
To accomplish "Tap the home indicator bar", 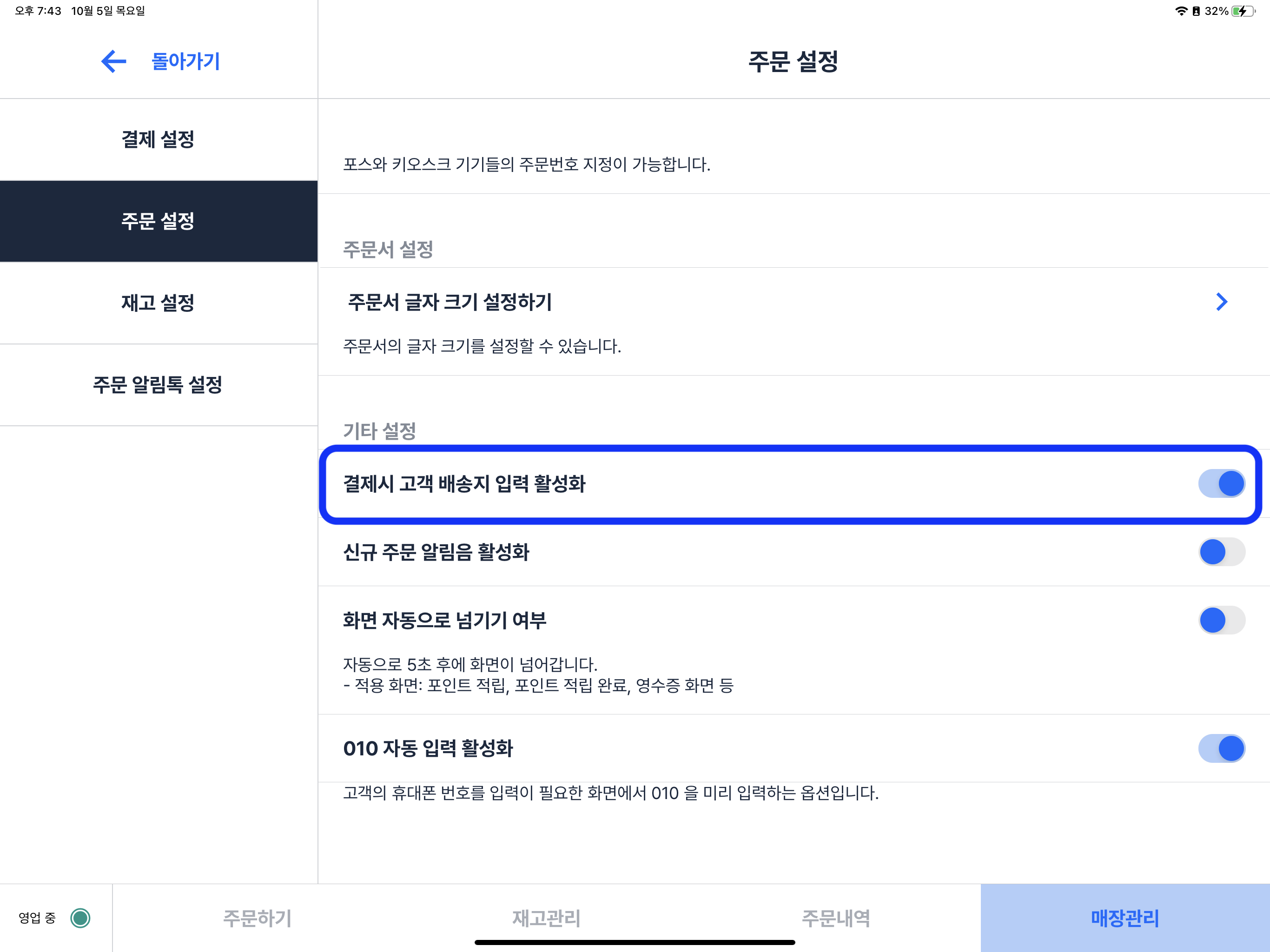I will [x=635, y=942].
